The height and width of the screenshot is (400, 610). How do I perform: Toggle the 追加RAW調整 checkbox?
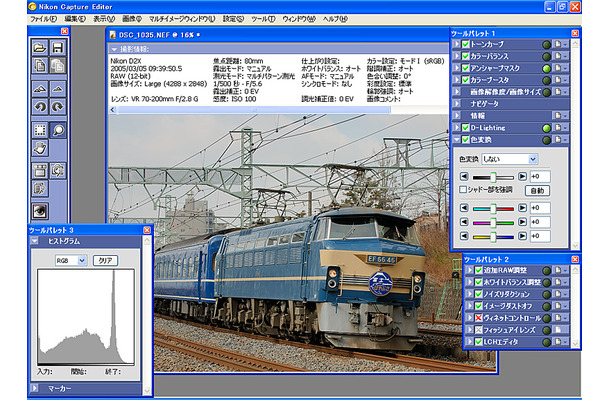point(479,270)
